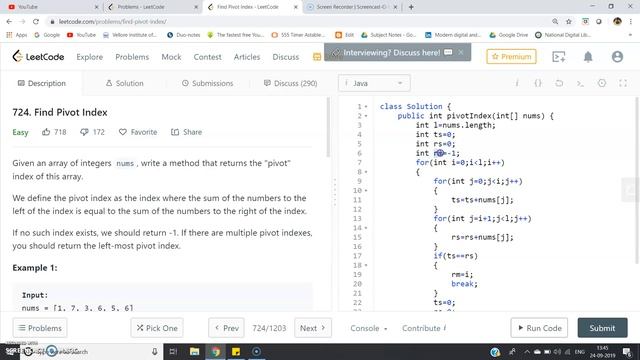This screenshot has height=360, width=640.
Task: Open Task View in taskbar
Action: [173, 351]
